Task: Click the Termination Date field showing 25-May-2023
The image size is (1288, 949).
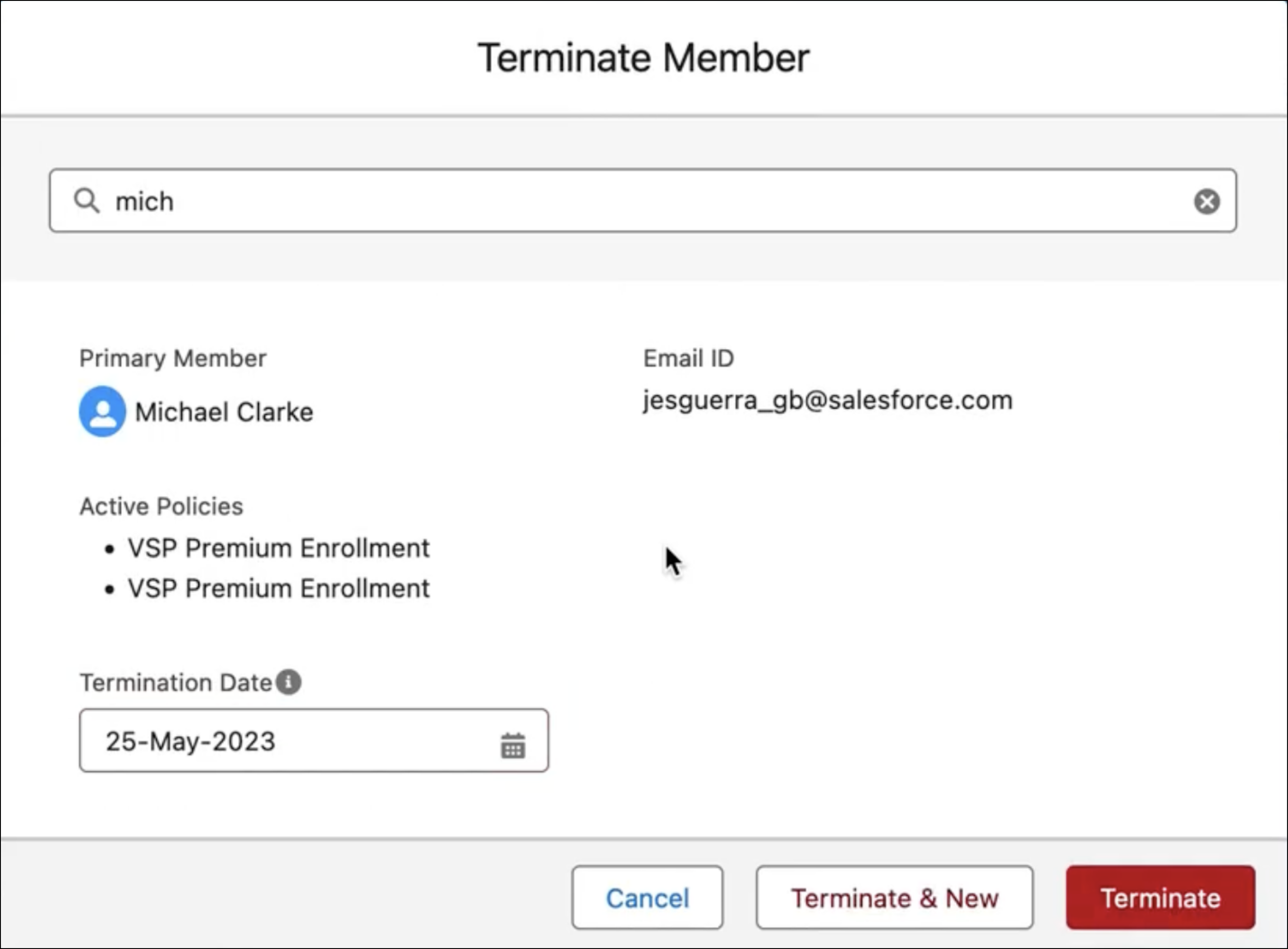Action: coord(313,741)
